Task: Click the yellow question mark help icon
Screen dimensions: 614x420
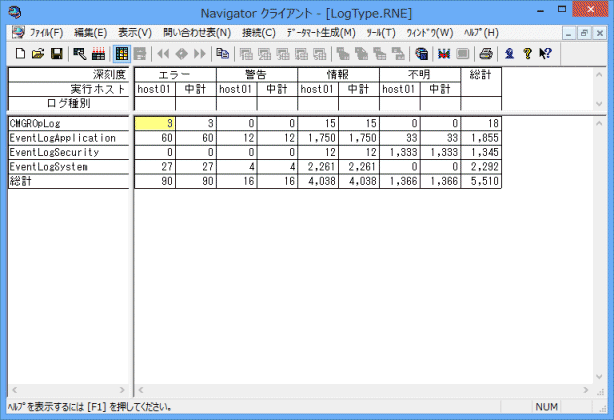Action: point(529,53)
